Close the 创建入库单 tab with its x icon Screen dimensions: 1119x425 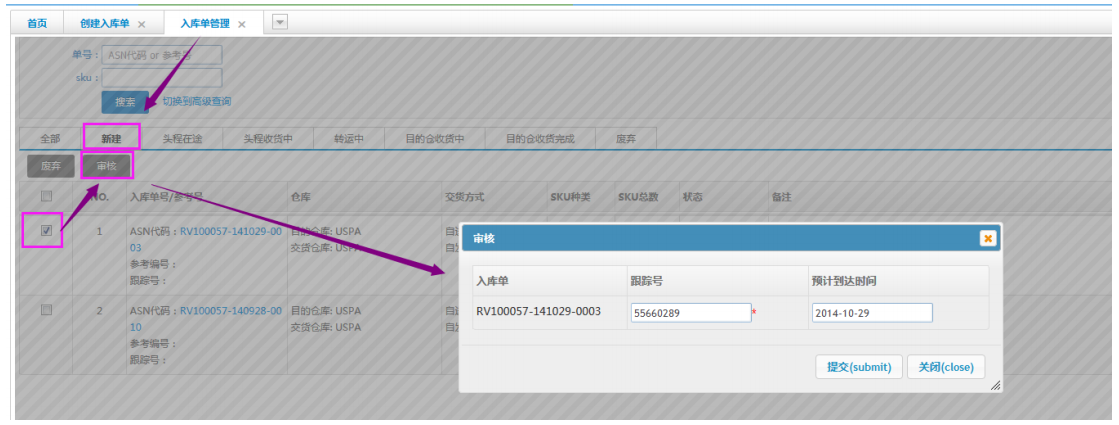pos(141,24)
